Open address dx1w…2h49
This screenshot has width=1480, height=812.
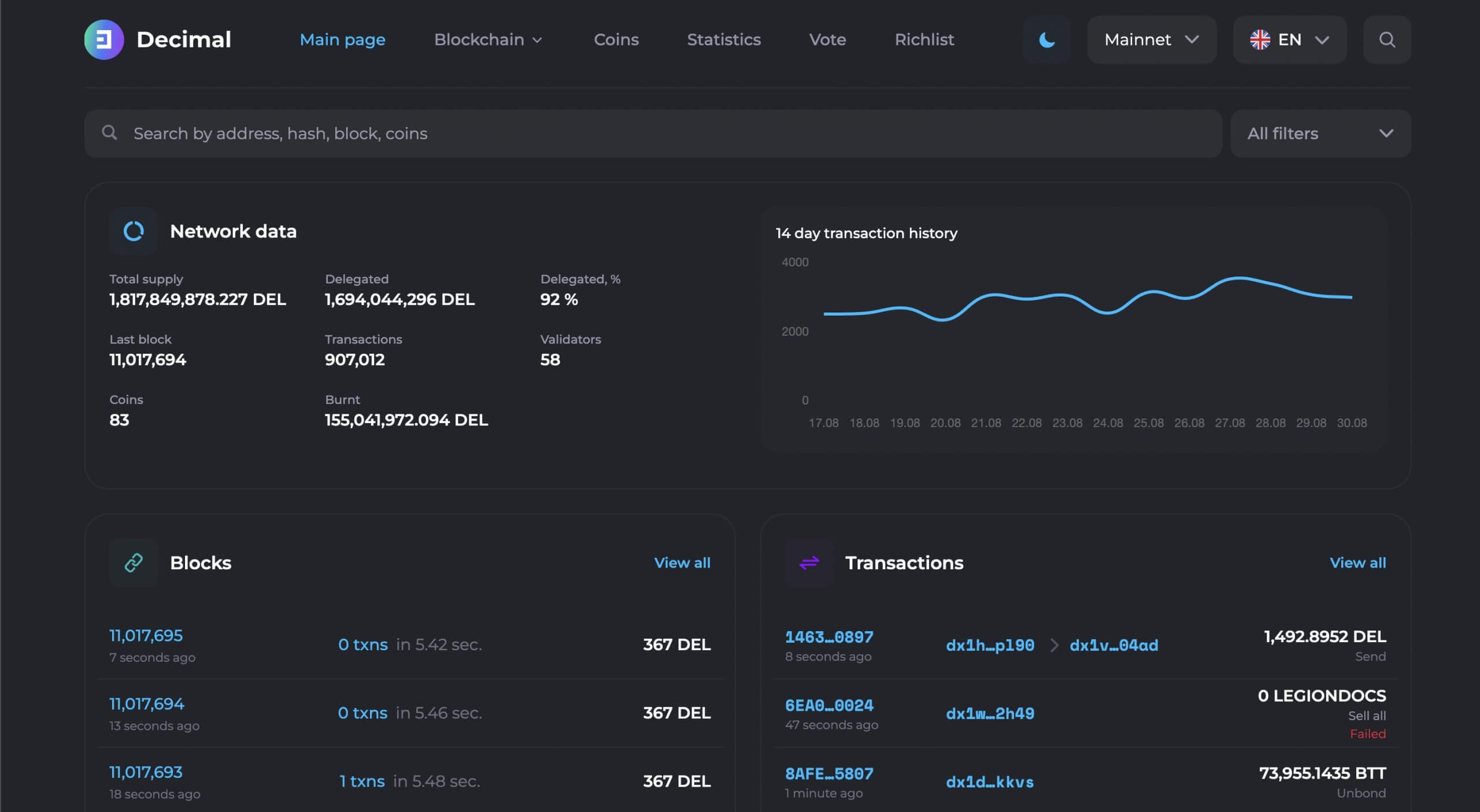(x=990, y=713)
